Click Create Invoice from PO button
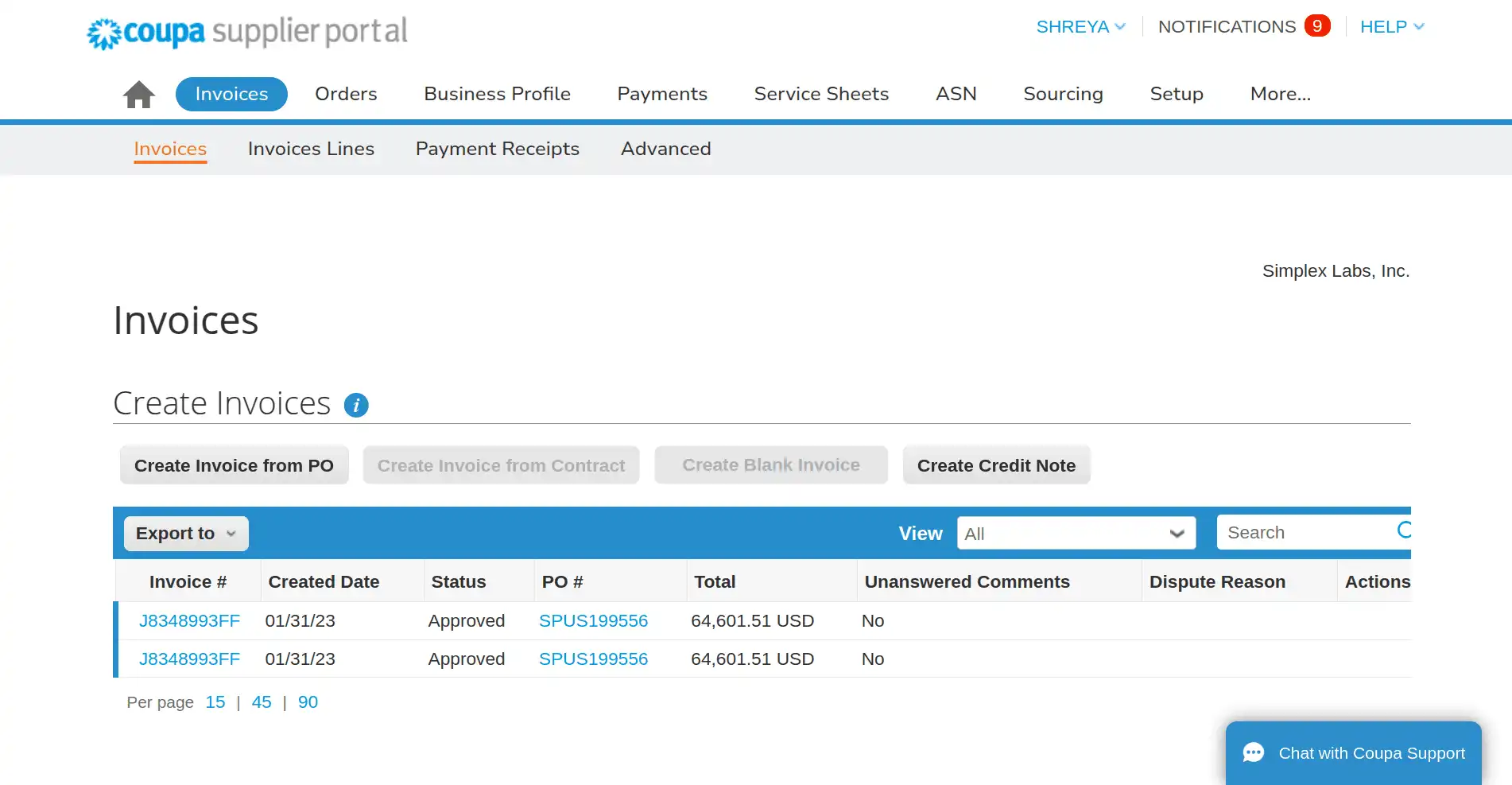Viewport: 1512px width, 785px height. [234, 465]
